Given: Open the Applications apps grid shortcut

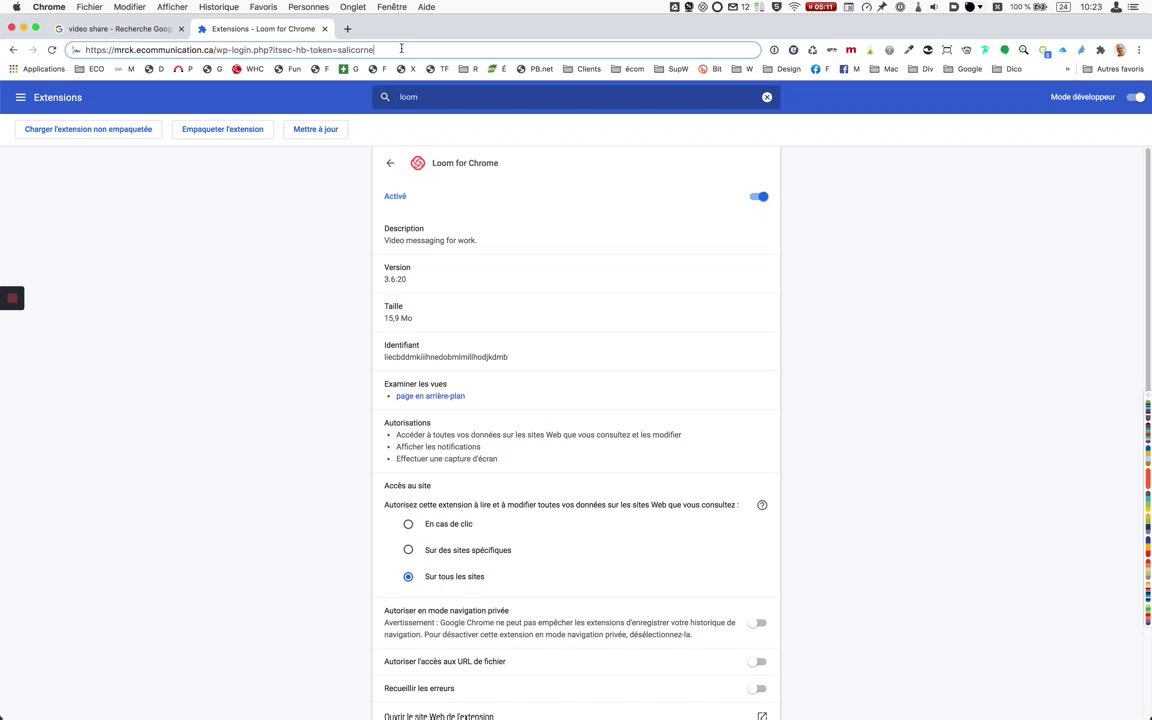Looking at the screenshot, I should tap(37, 69).
